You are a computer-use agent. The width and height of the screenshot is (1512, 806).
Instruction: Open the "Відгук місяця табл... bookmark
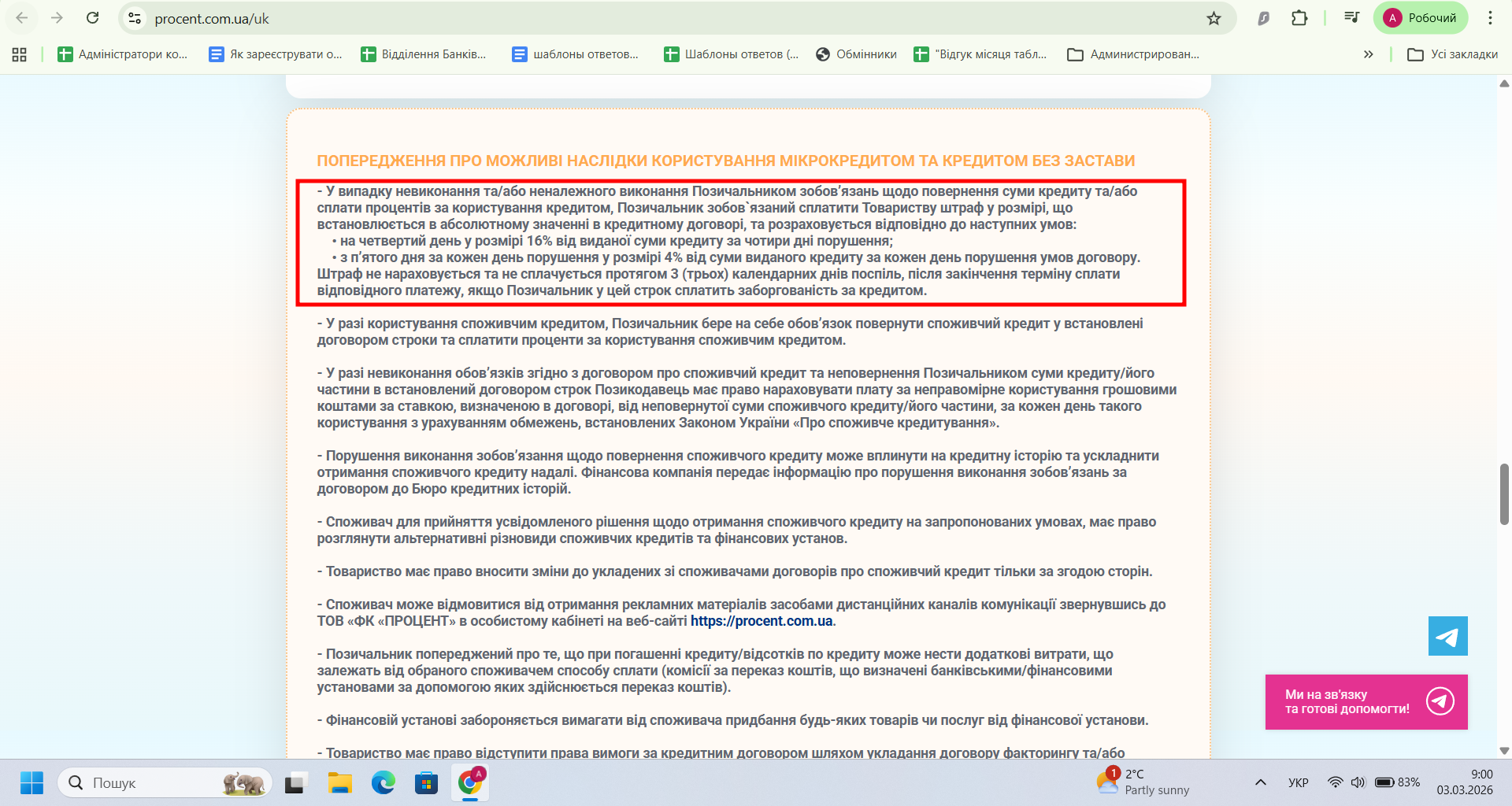[980, 54]
